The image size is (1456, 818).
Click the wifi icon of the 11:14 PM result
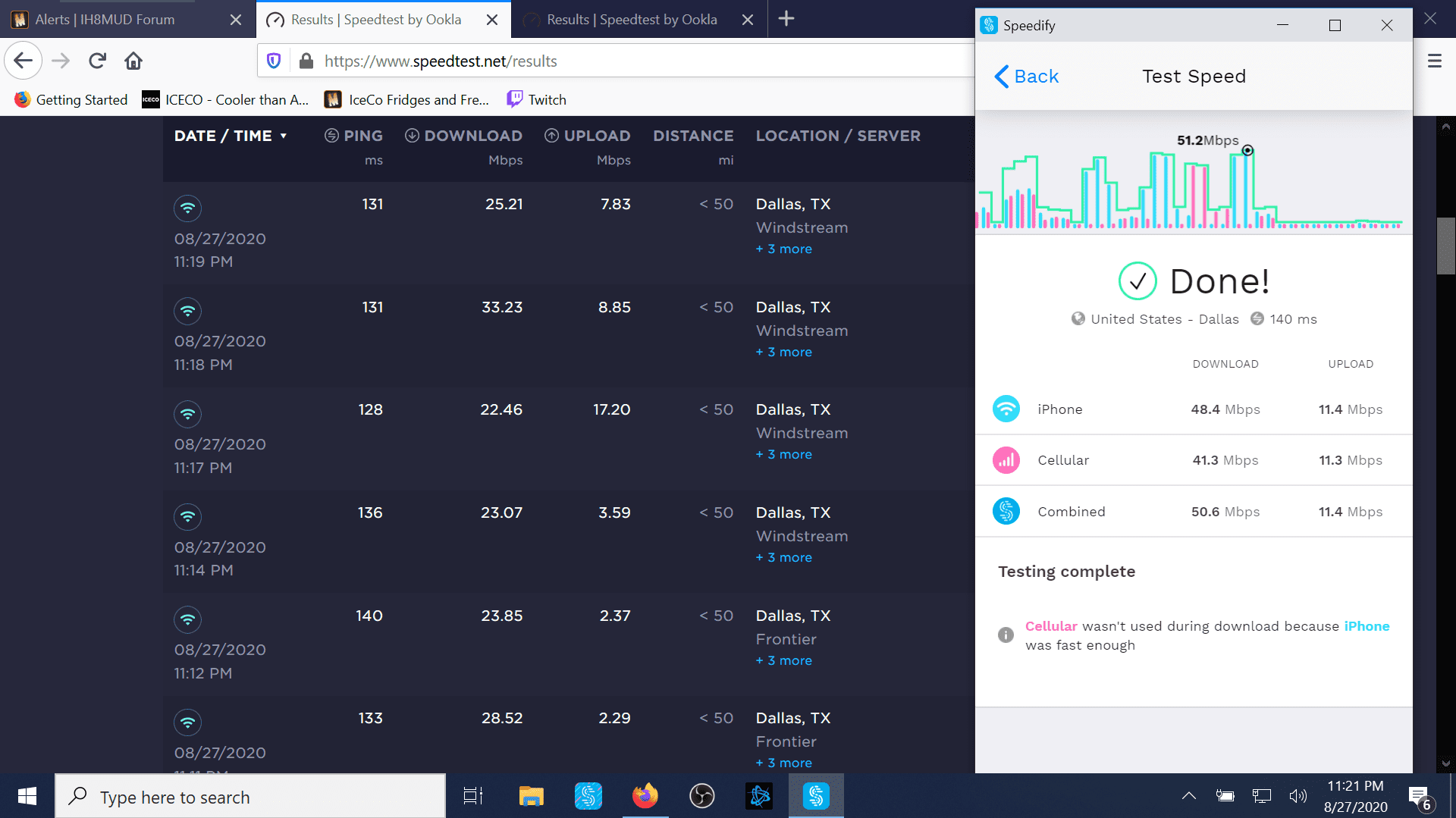point(187,517)
